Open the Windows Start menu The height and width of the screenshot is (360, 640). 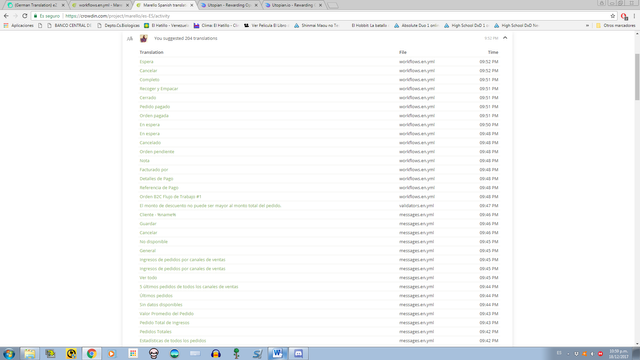[x=9, y=353]
